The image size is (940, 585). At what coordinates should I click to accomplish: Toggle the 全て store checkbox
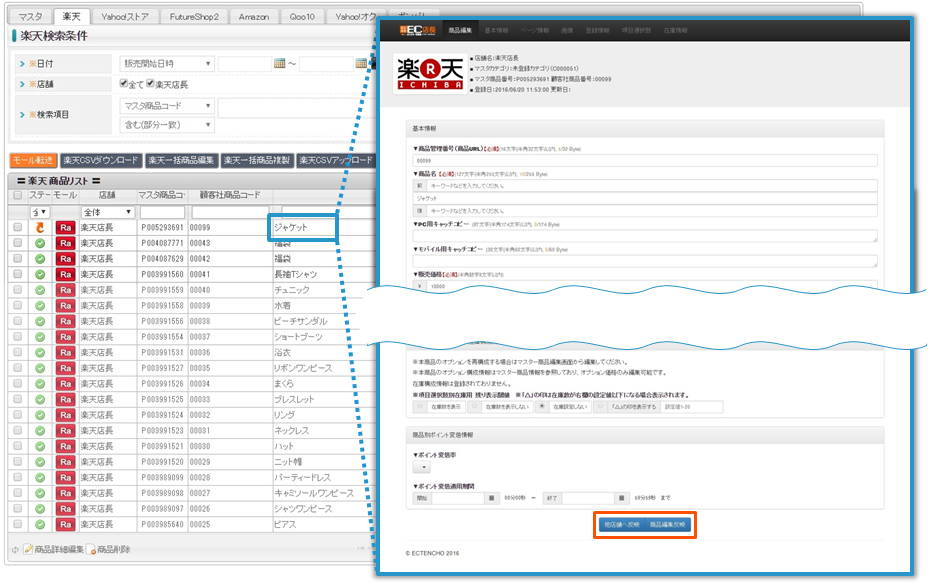pos(123,83)
